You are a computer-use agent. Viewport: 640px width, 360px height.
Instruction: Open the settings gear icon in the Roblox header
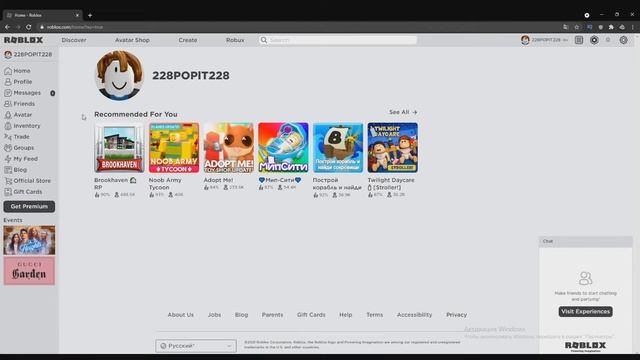[623, 40]
